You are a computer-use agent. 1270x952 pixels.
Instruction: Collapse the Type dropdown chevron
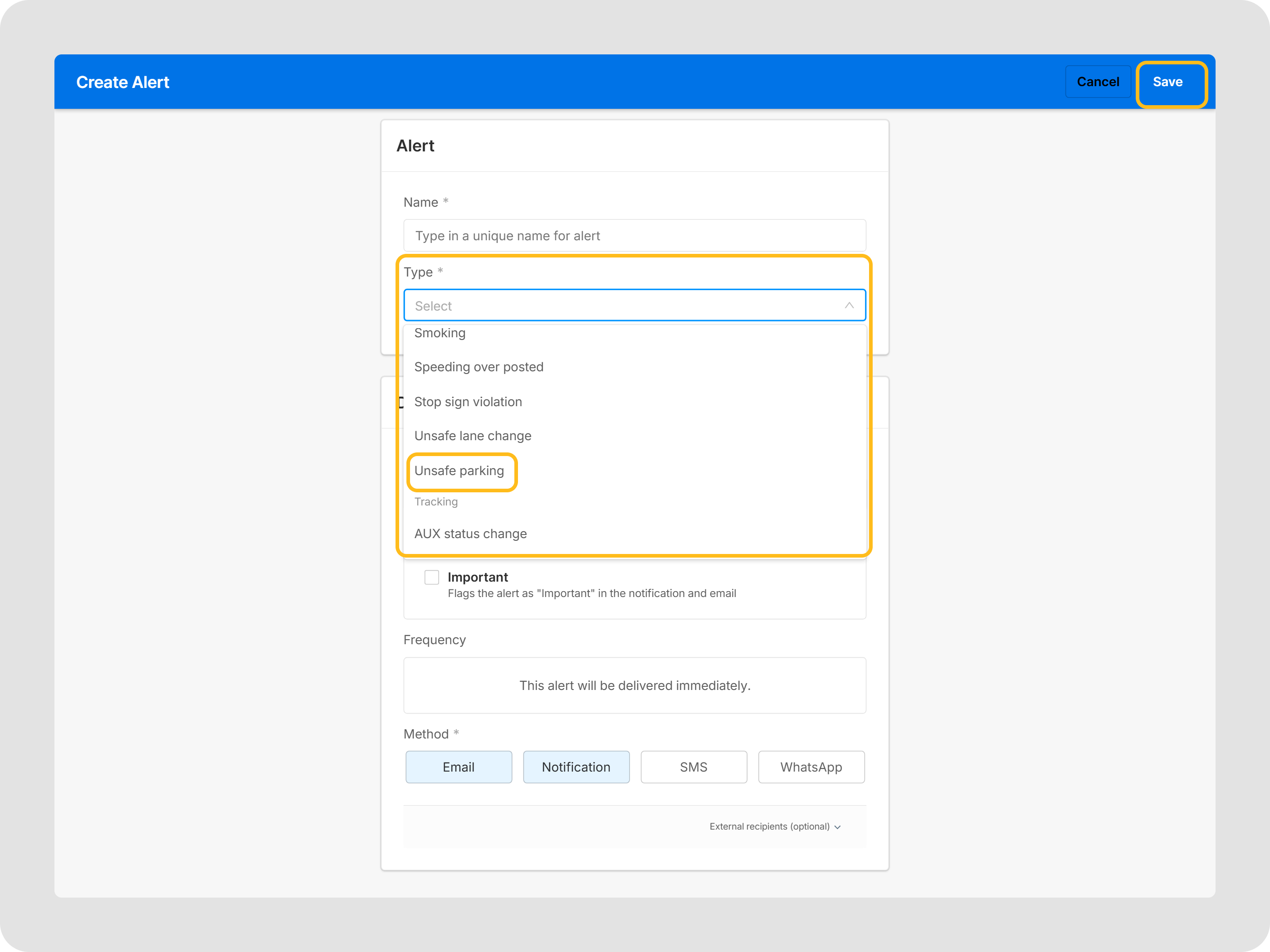[x=849, y=305]
